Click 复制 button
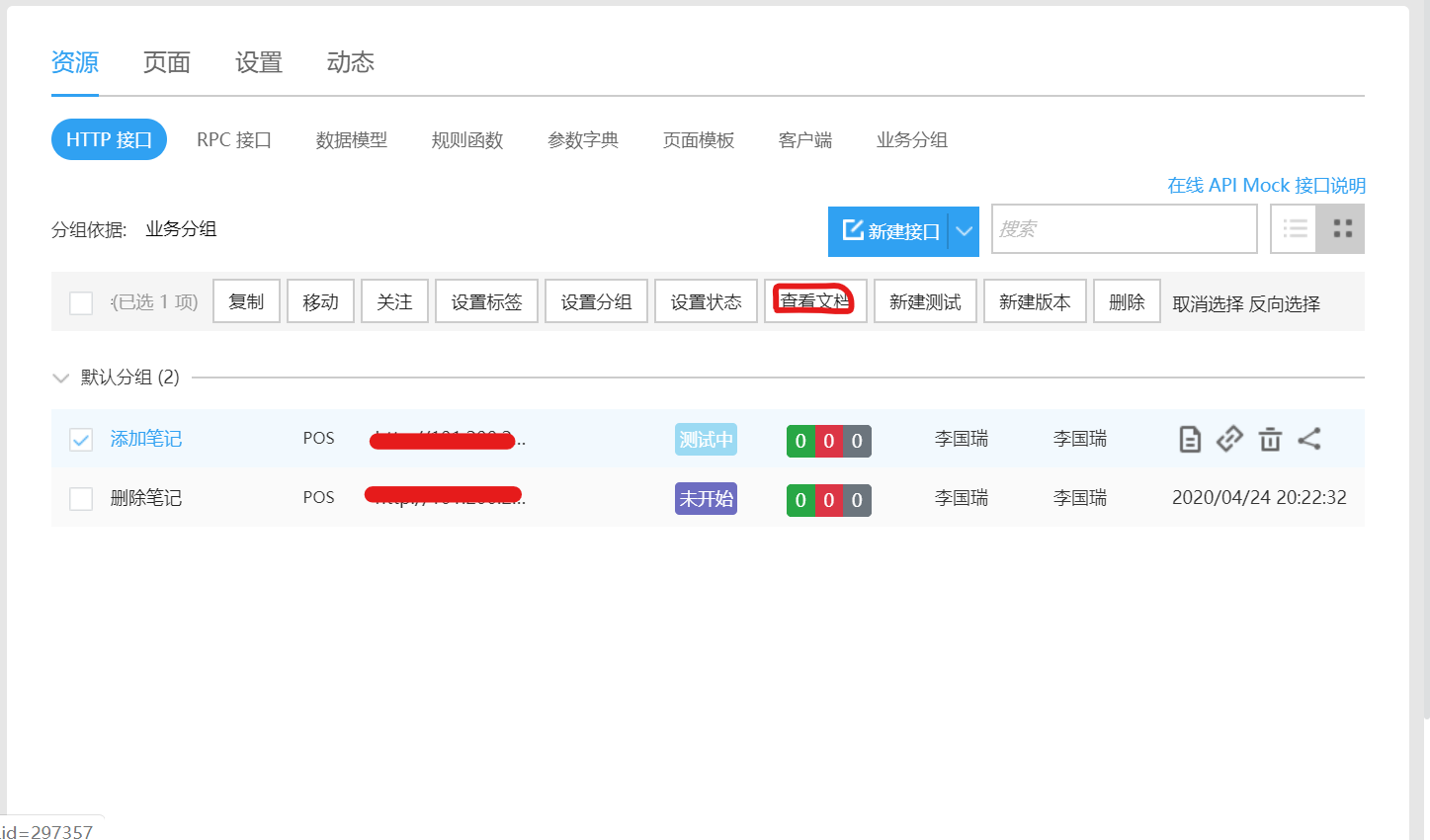1430x840 pixels. [247, 301]
